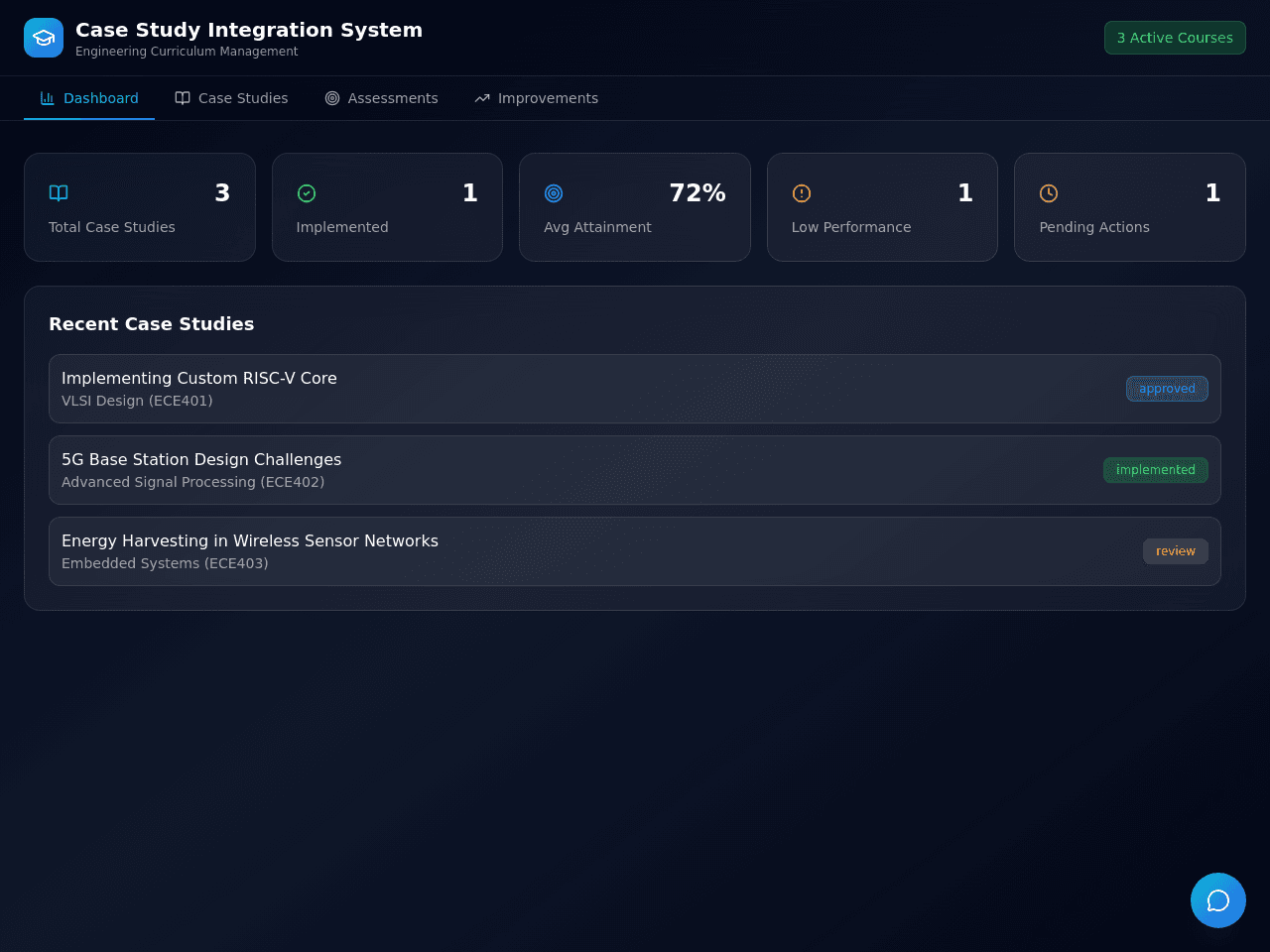Open 5G Base Station Design Challenges entry

(635, 470)
